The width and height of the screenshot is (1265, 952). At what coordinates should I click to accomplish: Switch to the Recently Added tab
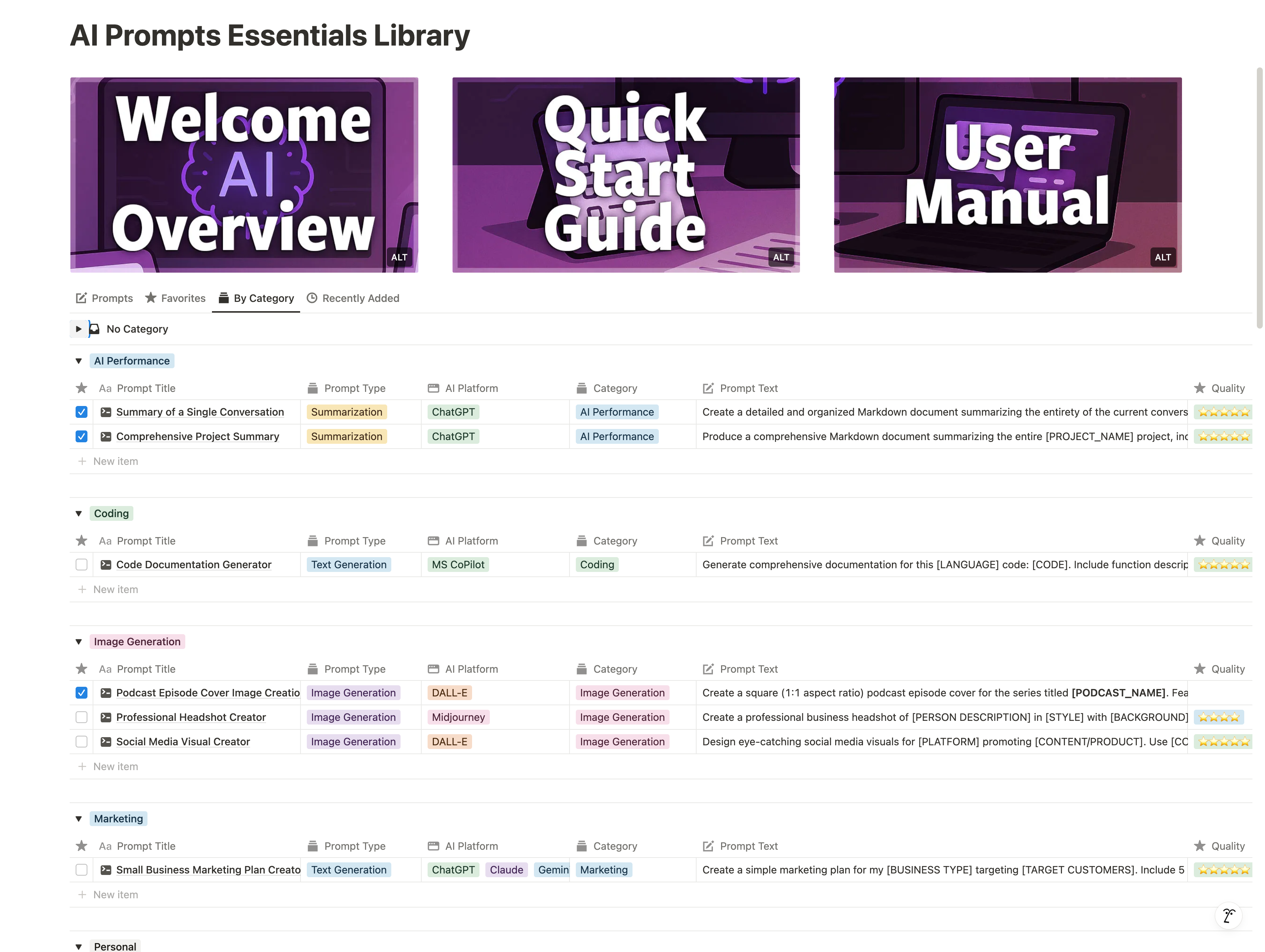[x=353, y=298]
